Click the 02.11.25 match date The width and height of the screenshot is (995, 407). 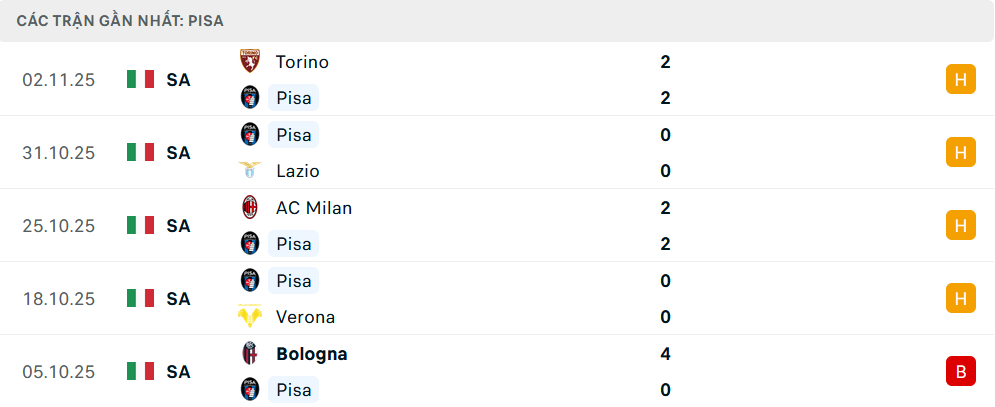tap(59, 79)
